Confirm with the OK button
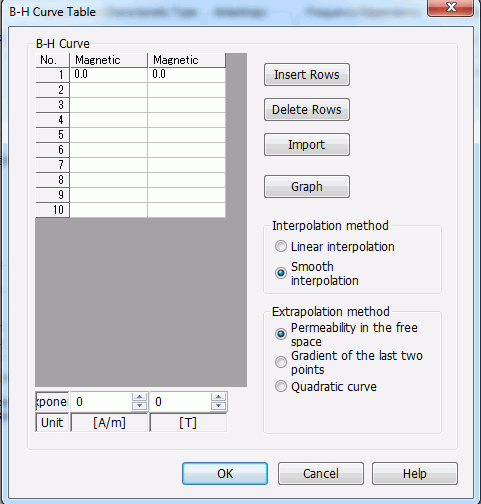The height and width of the screenshot is (504, 481). (x=225, y=473)
